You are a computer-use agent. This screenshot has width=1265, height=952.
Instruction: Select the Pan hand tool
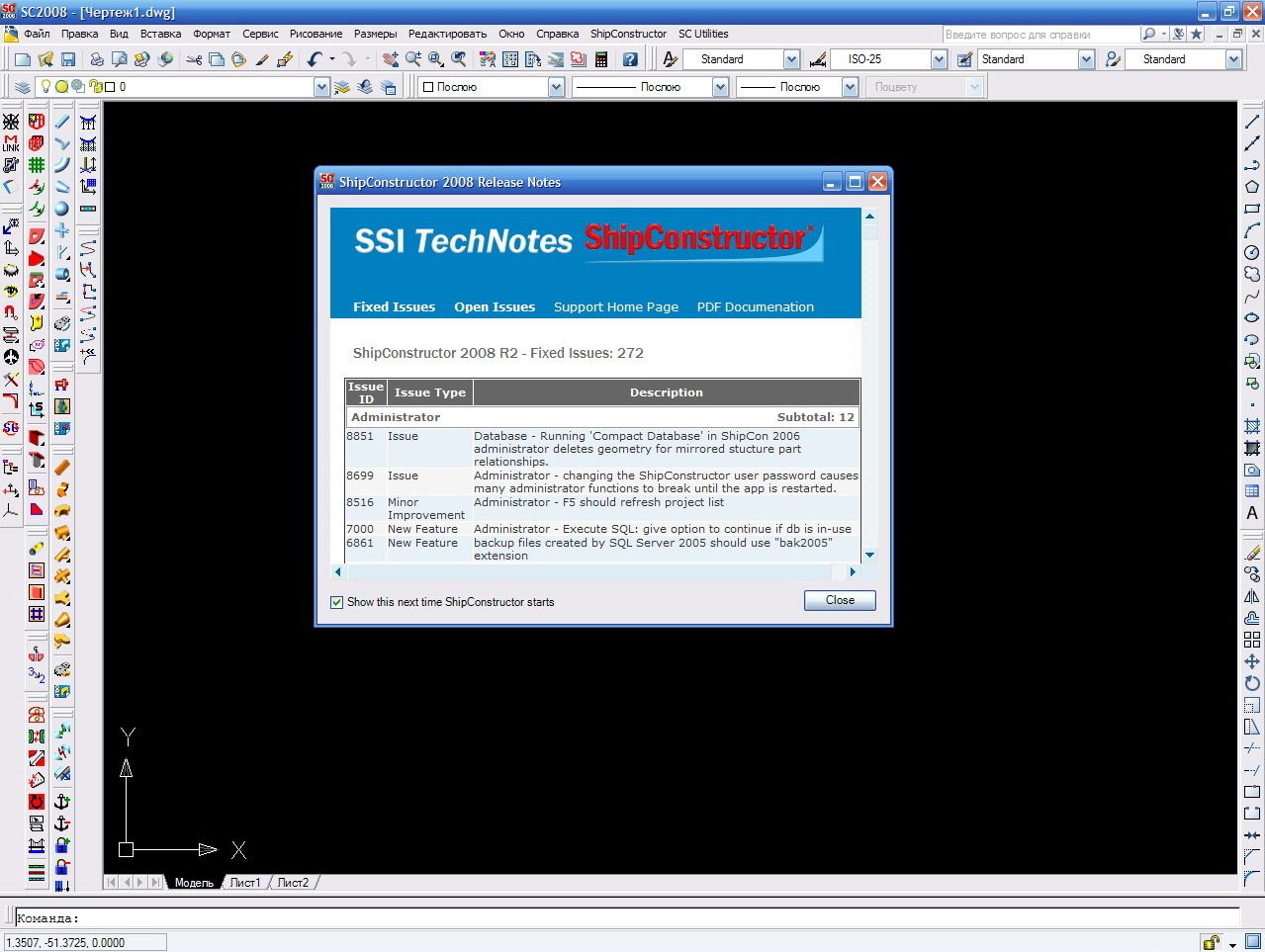391,59
